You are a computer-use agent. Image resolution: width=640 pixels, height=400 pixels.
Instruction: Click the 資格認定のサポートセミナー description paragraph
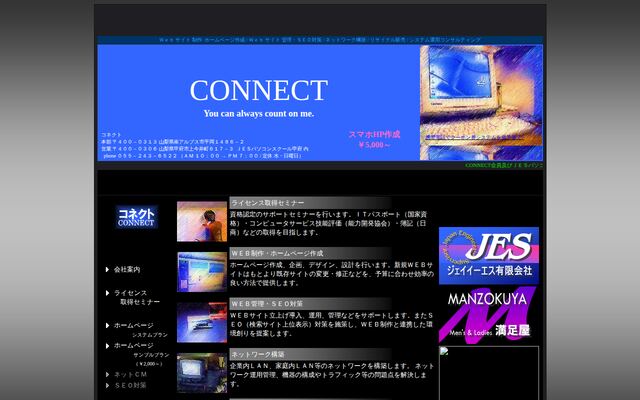(x=329, y=223)
